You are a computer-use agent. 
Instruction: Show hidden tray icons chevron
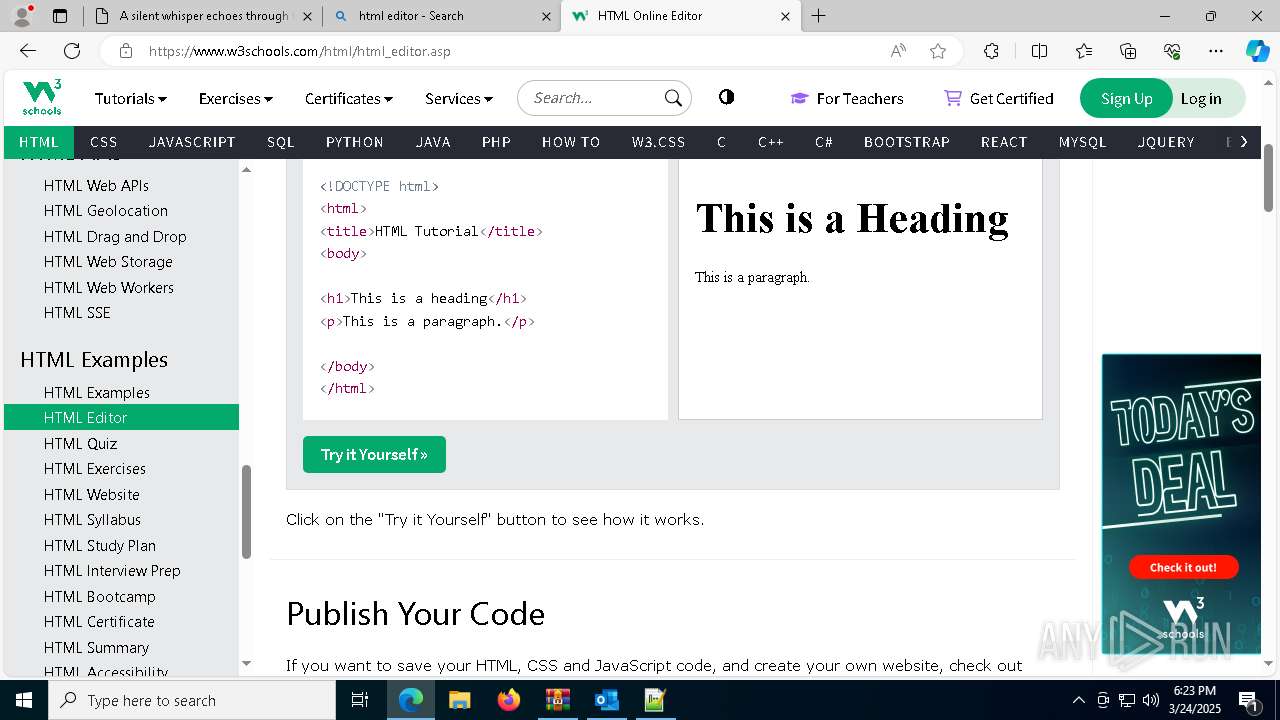[x=1078, y=700]
